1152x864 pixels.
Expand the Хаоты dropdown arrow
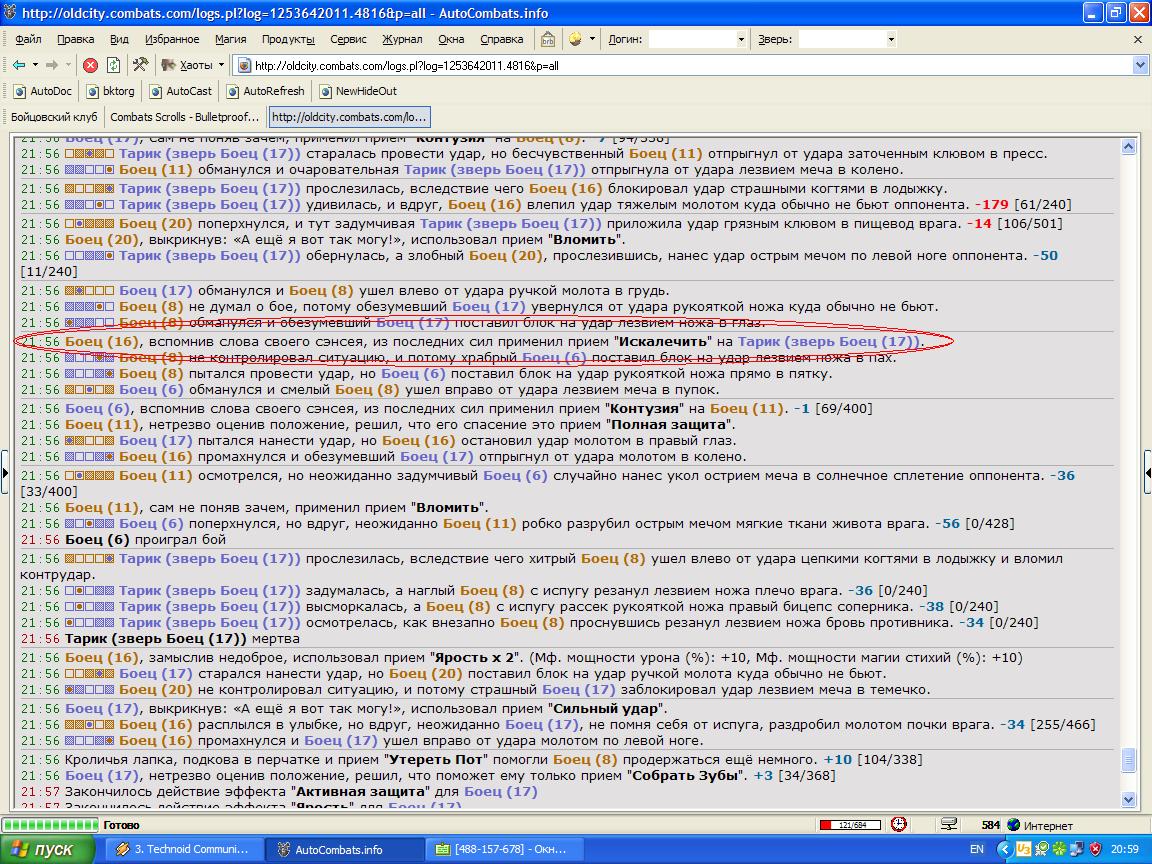[x=220, y=65]
